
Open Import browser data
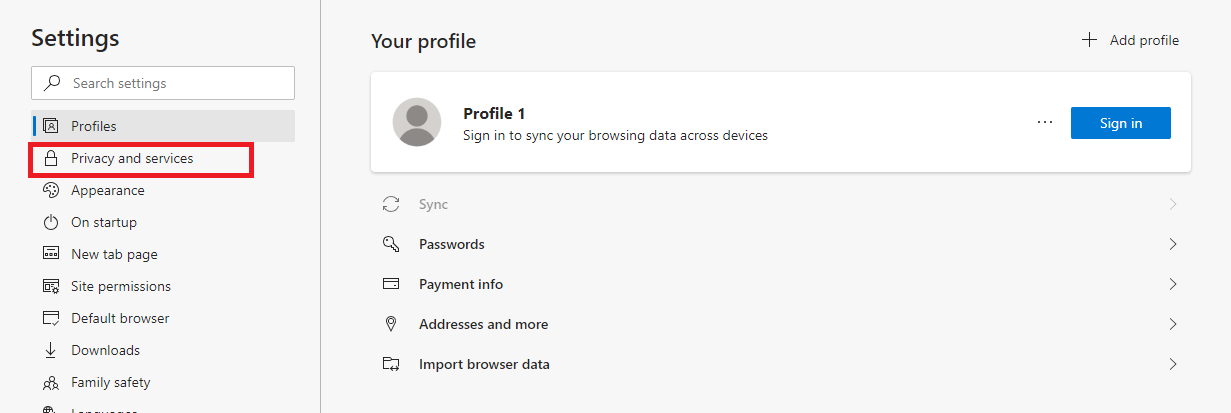click(484, 364)
